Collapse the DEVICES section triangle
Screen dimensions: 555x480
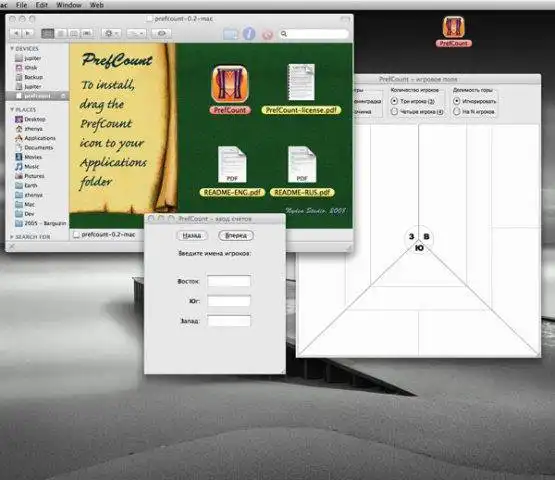(12, 48)
